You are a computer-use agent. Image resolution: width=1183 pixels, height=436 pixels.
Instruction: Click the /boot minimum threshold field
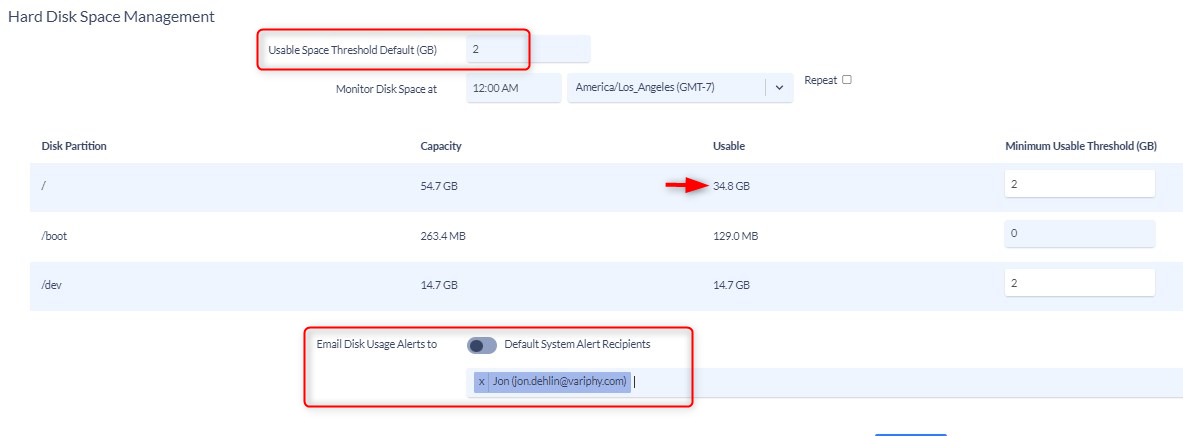tap(1079, 234)
